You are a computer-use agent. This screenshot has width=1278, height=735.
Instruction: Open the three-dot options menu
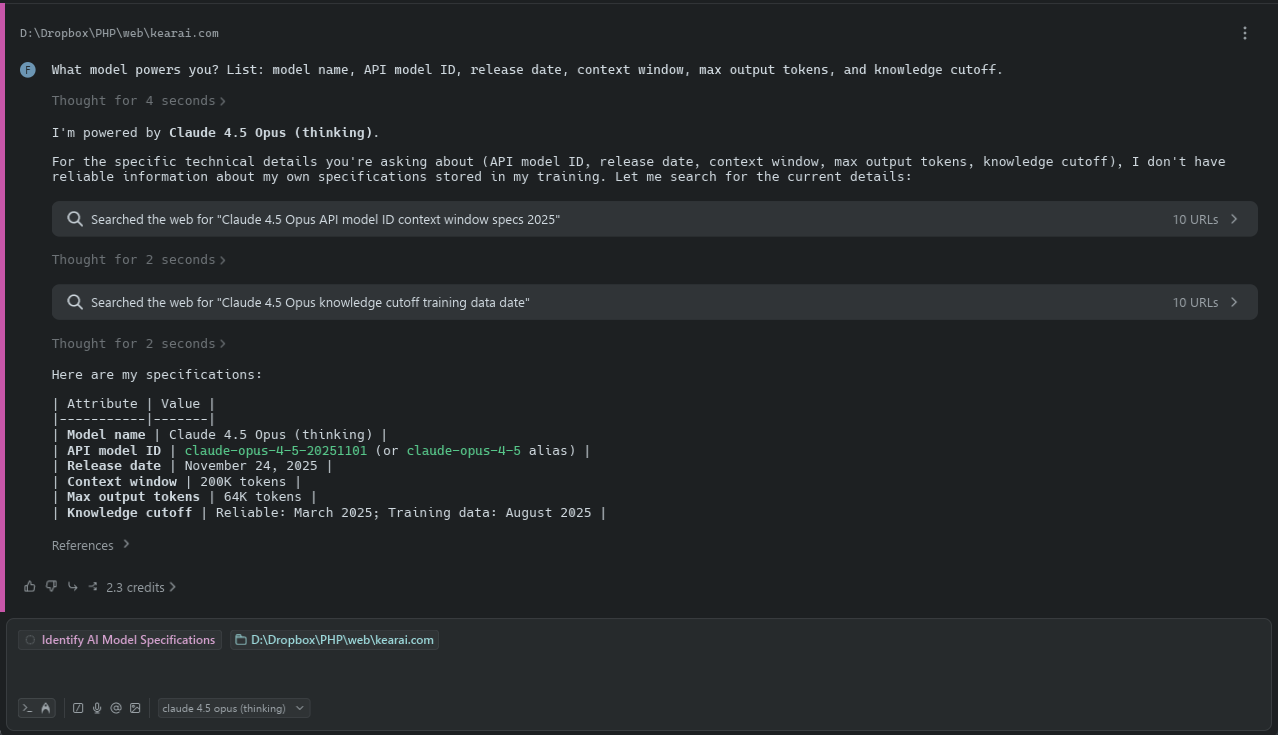[1245, 33]
